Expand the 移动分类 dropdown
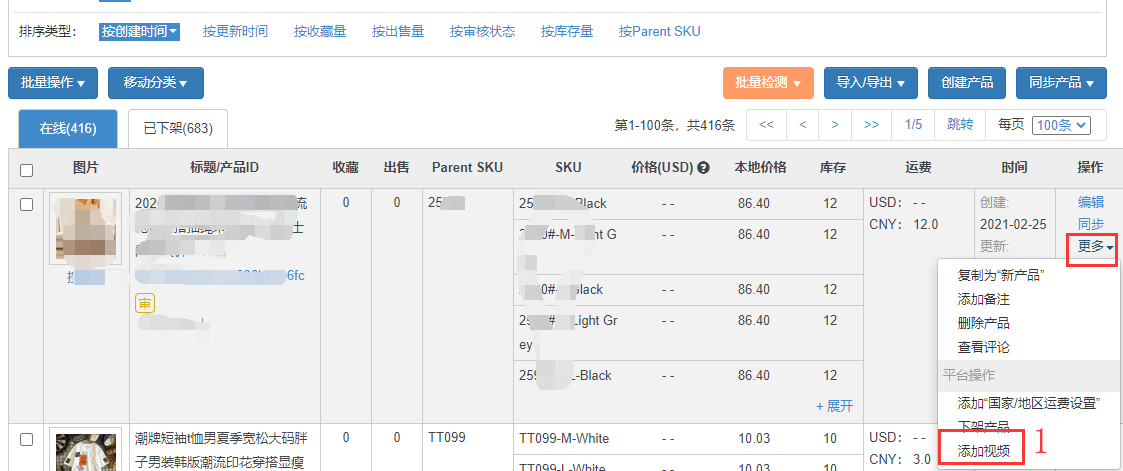1123x471 pixels. [x=155, y=83]
